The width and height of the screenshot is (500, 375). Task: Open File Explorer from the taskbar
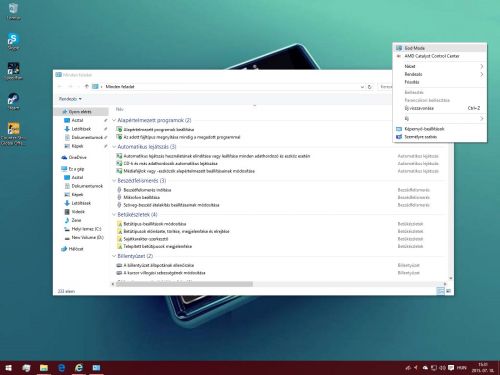coord(44,368)
